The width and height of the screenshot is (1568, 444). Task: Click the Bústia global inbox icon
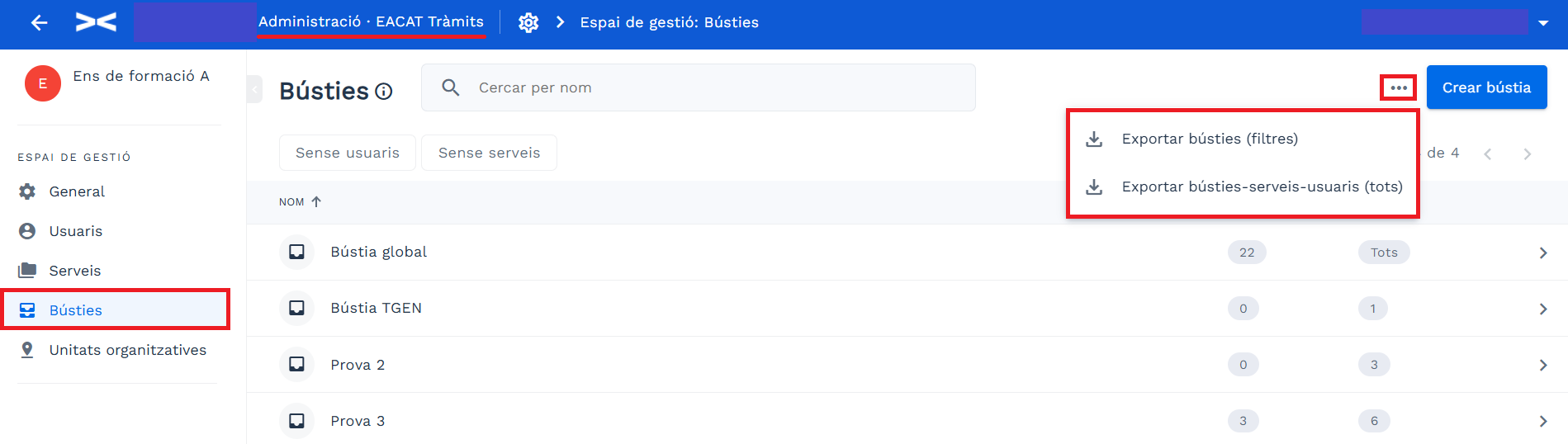pyautogui.click(x=296, y=252)
